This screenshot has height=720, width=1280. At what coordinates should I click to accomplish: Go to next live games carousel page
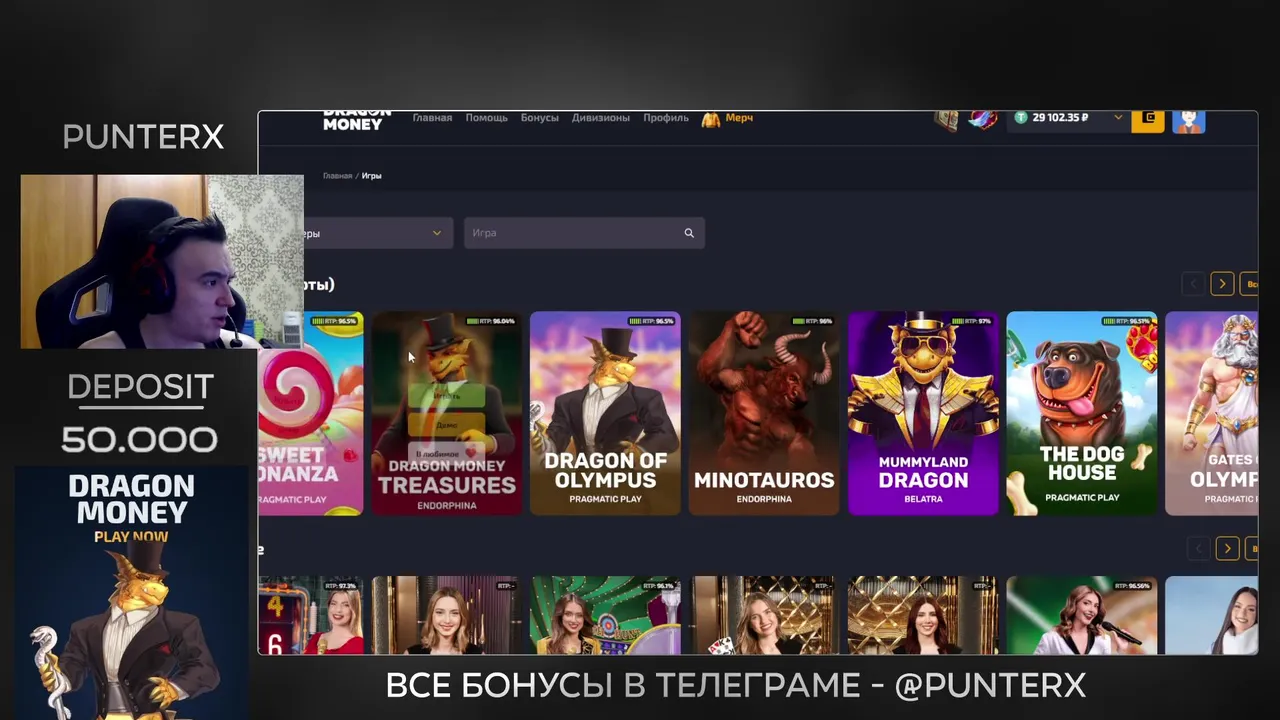1227,548
